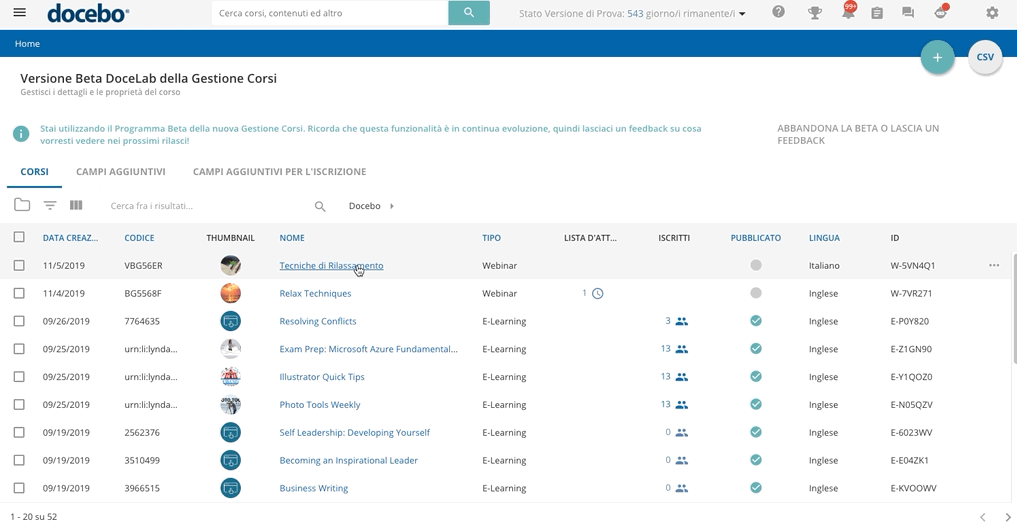Click the teal search button

pyautogui.click(x=469, y=13)
